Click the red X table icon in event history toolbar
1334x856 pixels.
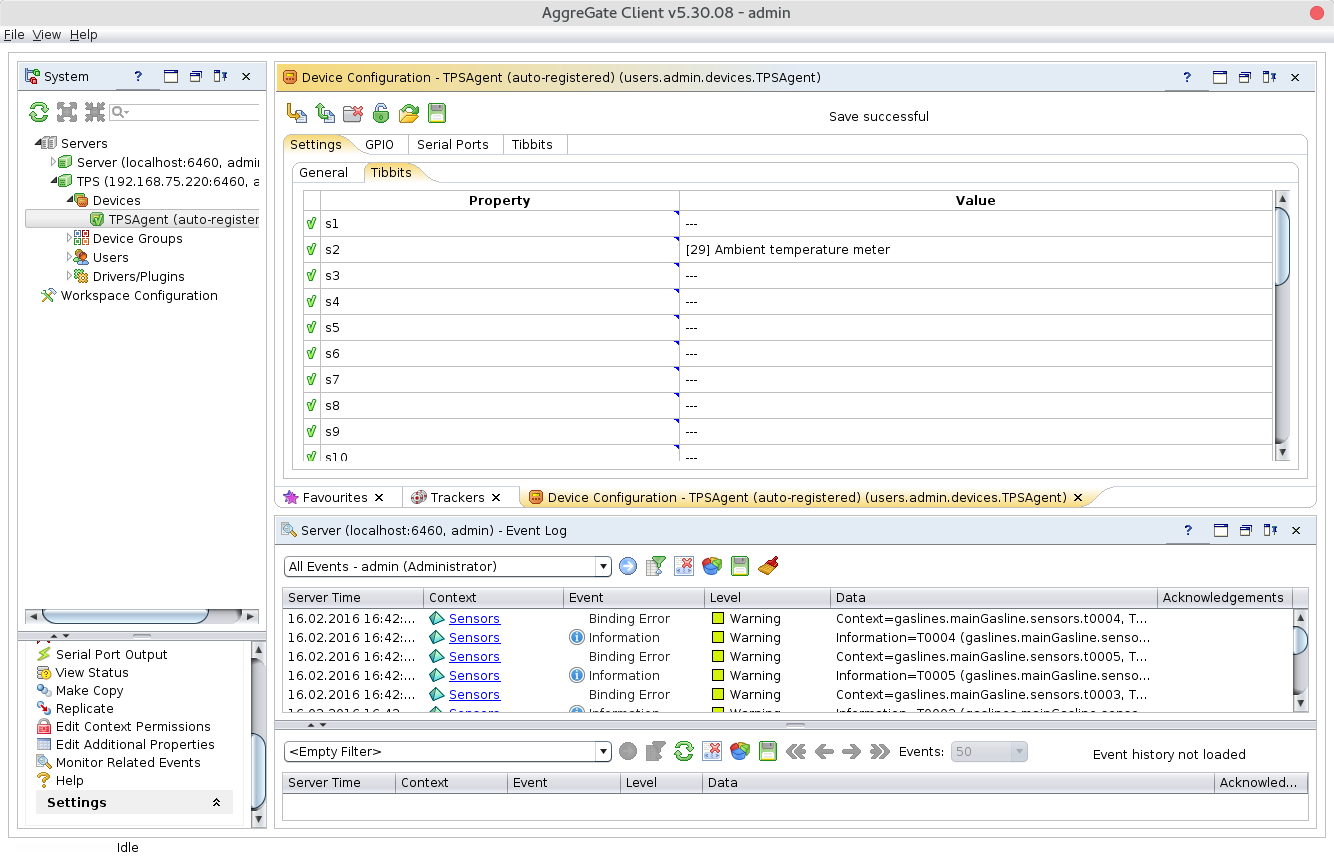click(712, 752)
